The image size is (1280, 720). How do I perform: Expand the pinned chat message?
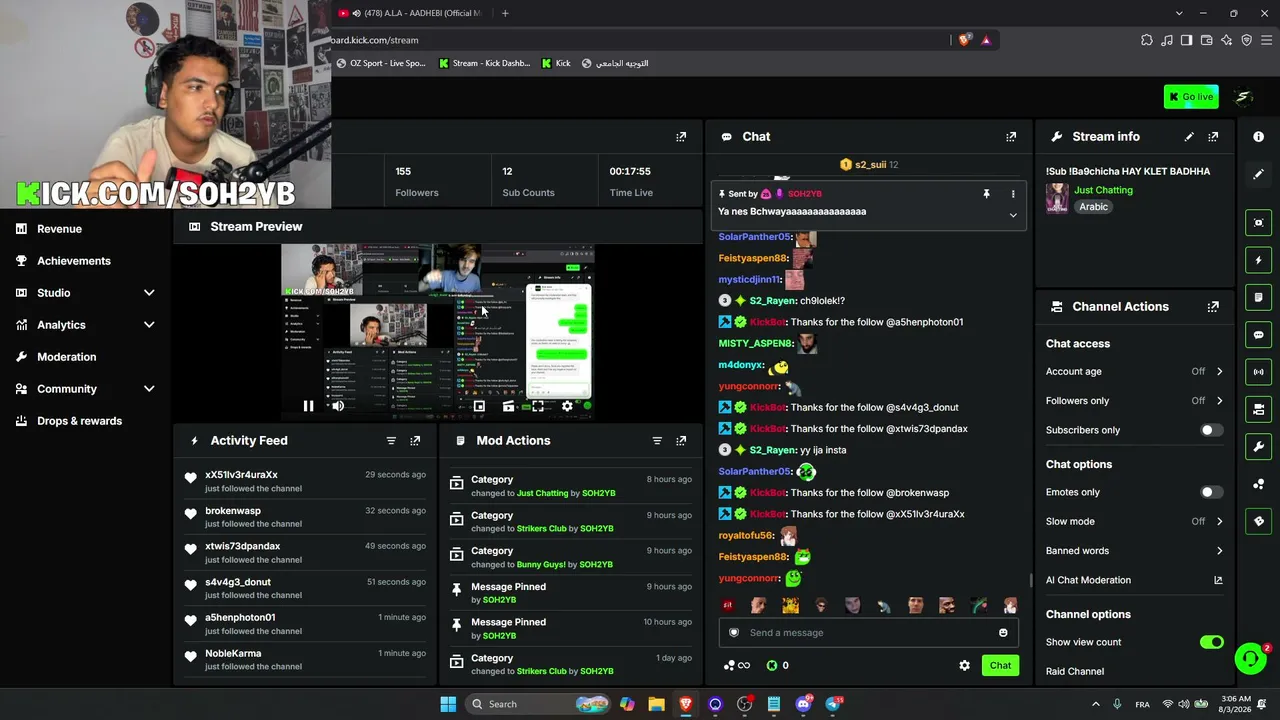(1013, 215)
